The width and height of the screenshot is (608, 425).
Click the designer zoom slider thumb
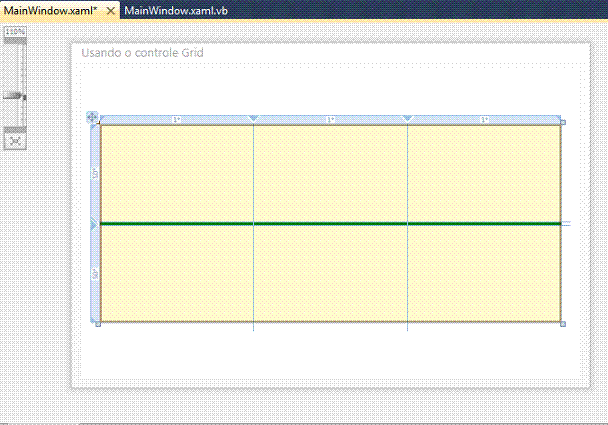(x=15, y=96)
